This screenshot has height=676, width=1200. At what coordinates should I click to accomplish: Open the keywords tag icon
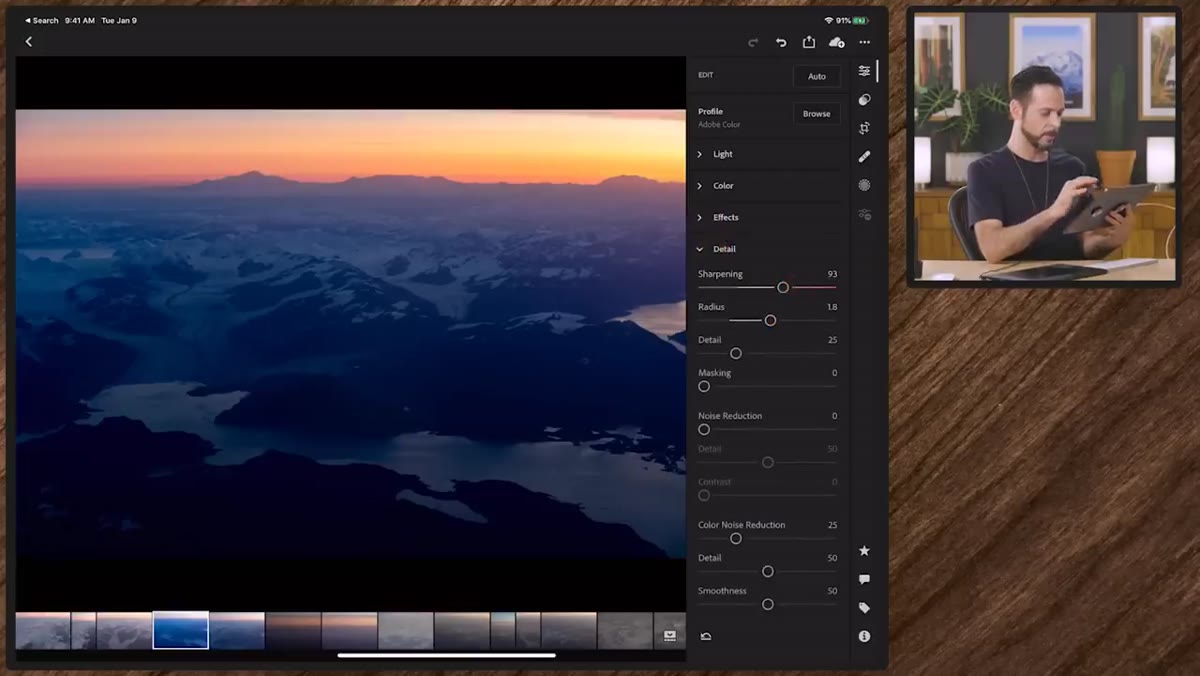865,608
